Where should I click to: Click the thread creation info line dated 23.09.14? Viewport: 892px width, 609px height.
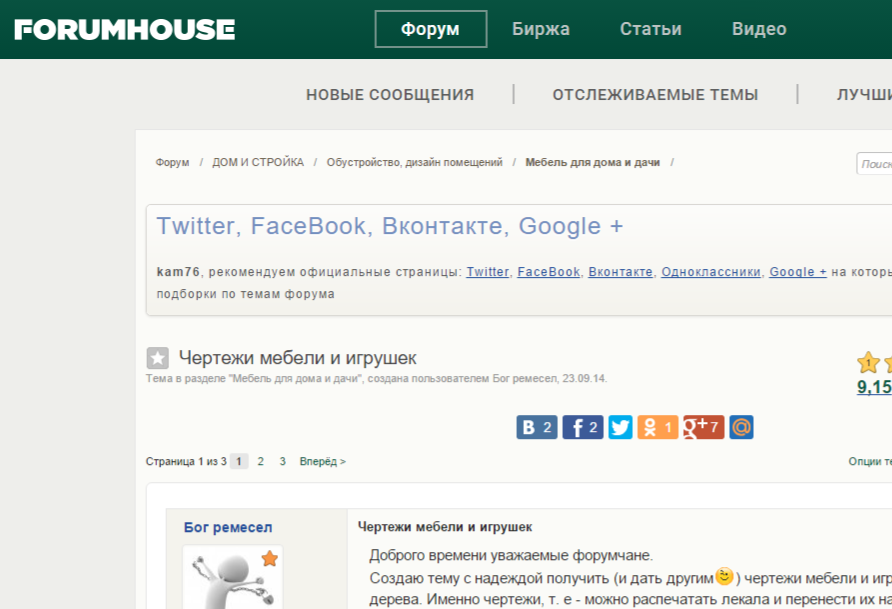(x=377, y=379)
